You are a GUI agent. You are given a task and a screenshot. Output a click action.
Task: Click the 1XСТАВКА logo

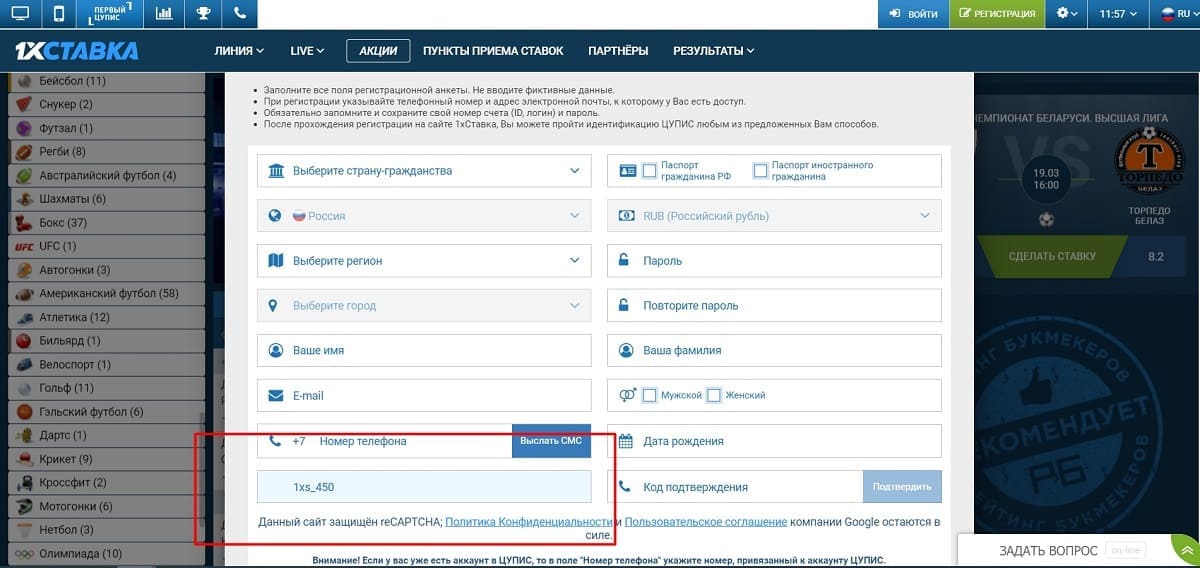(76, 51)
